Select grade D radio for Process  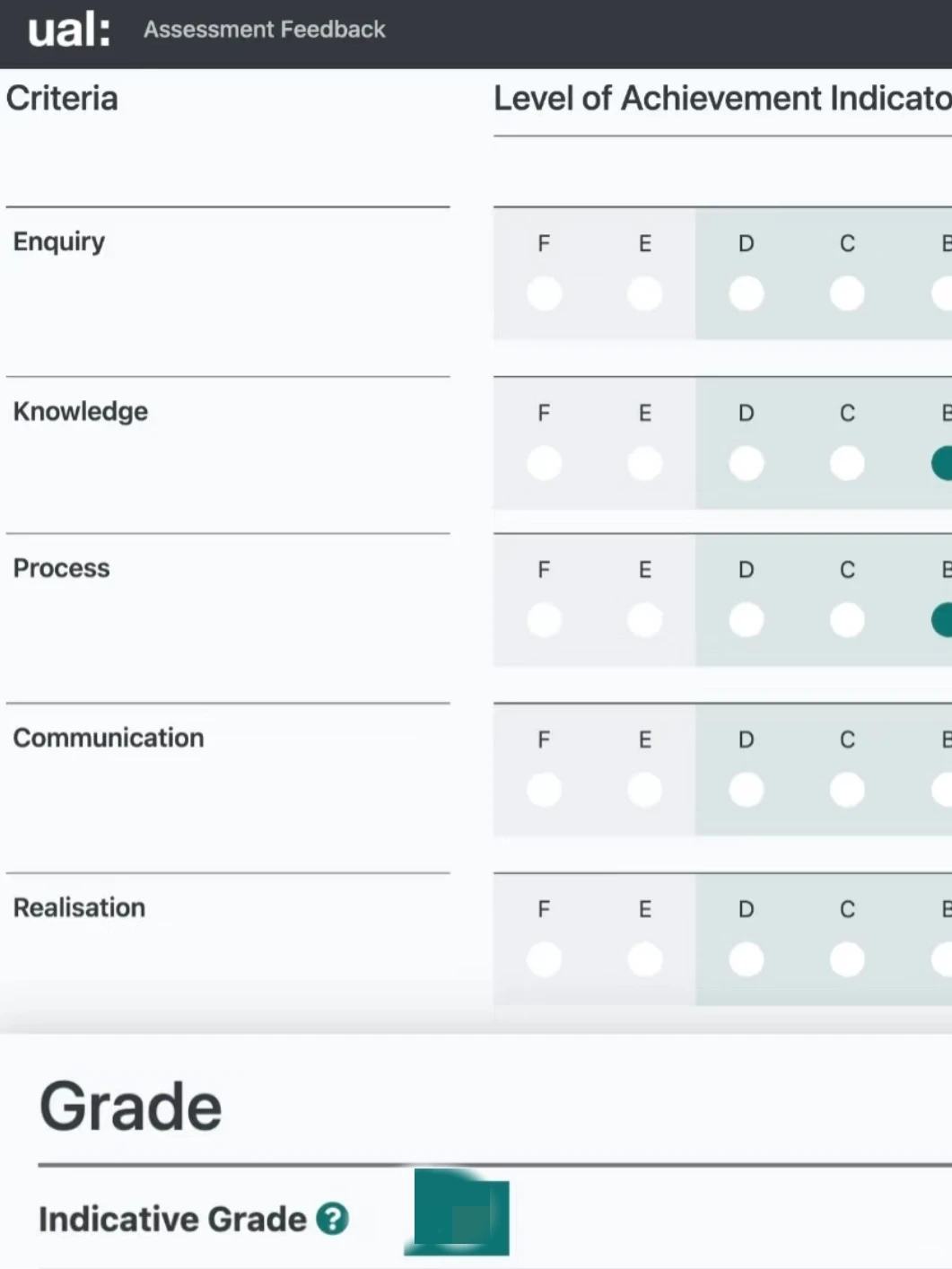tap(746, 619)
